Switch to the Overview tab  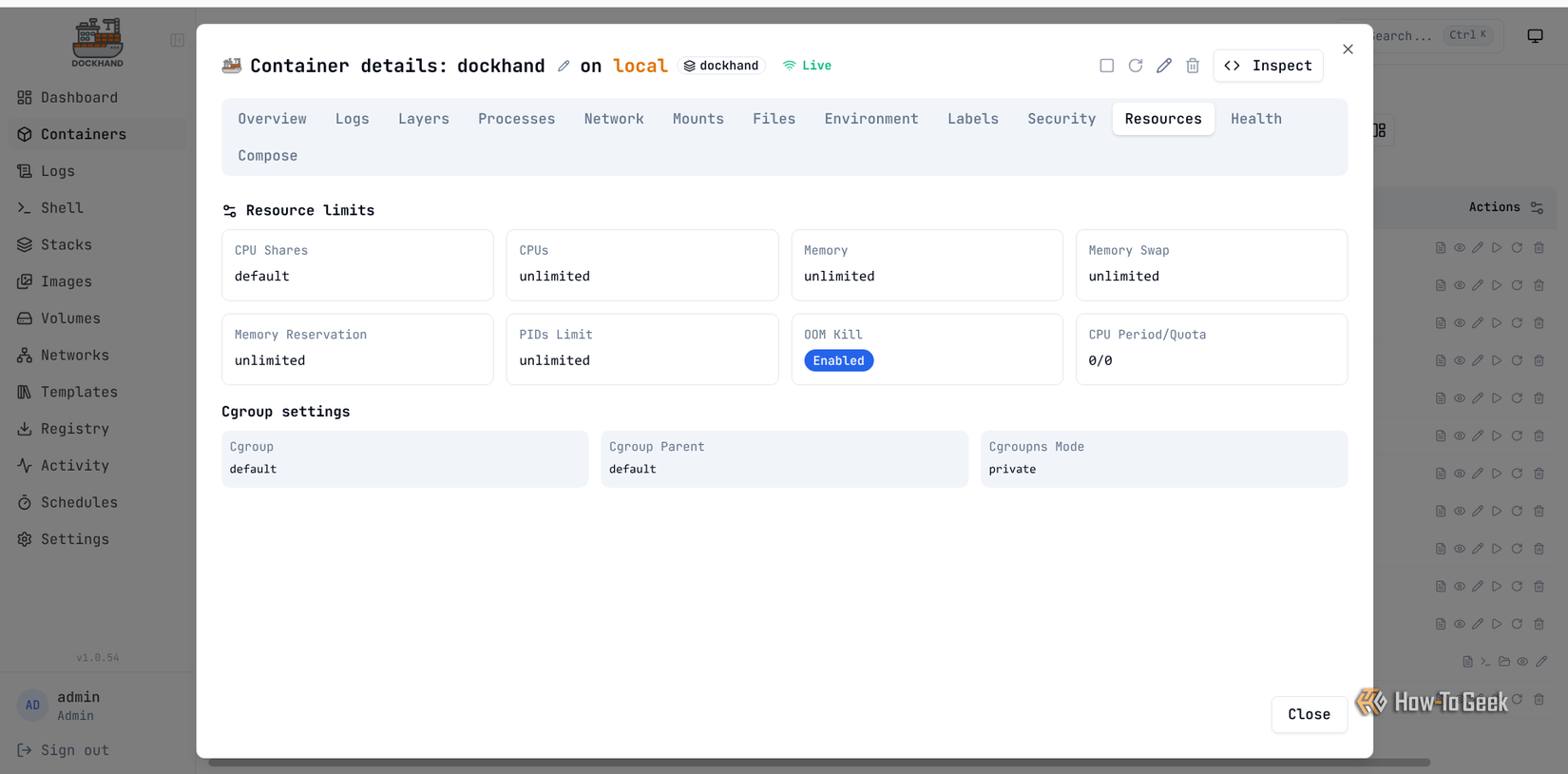272,119
